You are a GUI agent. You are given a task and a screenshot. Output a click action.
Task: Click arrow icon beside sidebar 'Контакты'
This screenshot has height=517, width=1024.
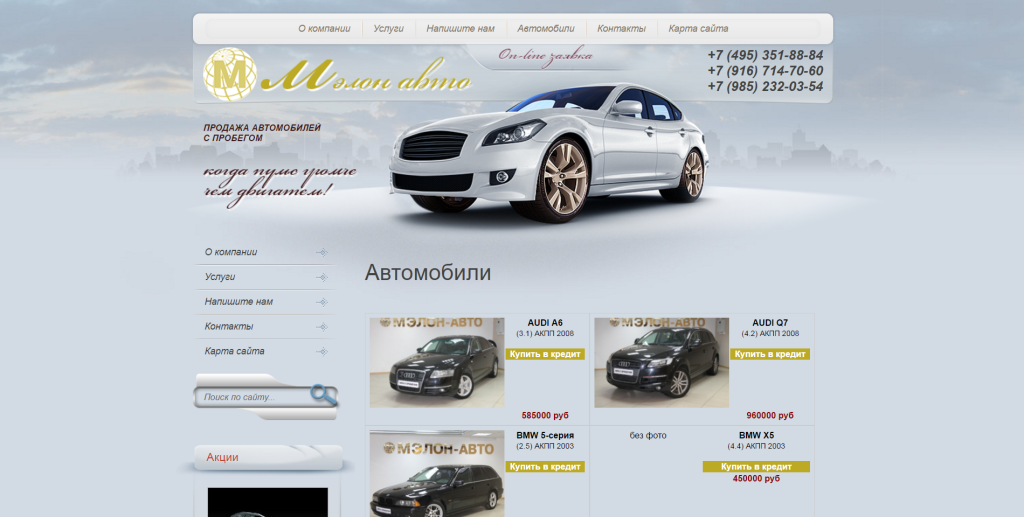click(321, 327)
